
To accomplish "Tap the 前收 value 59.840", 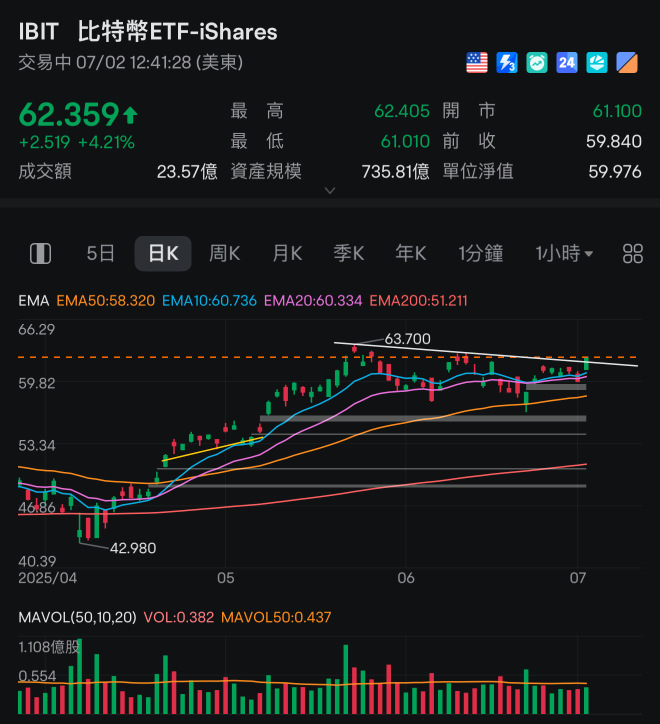I will [614, 141].
